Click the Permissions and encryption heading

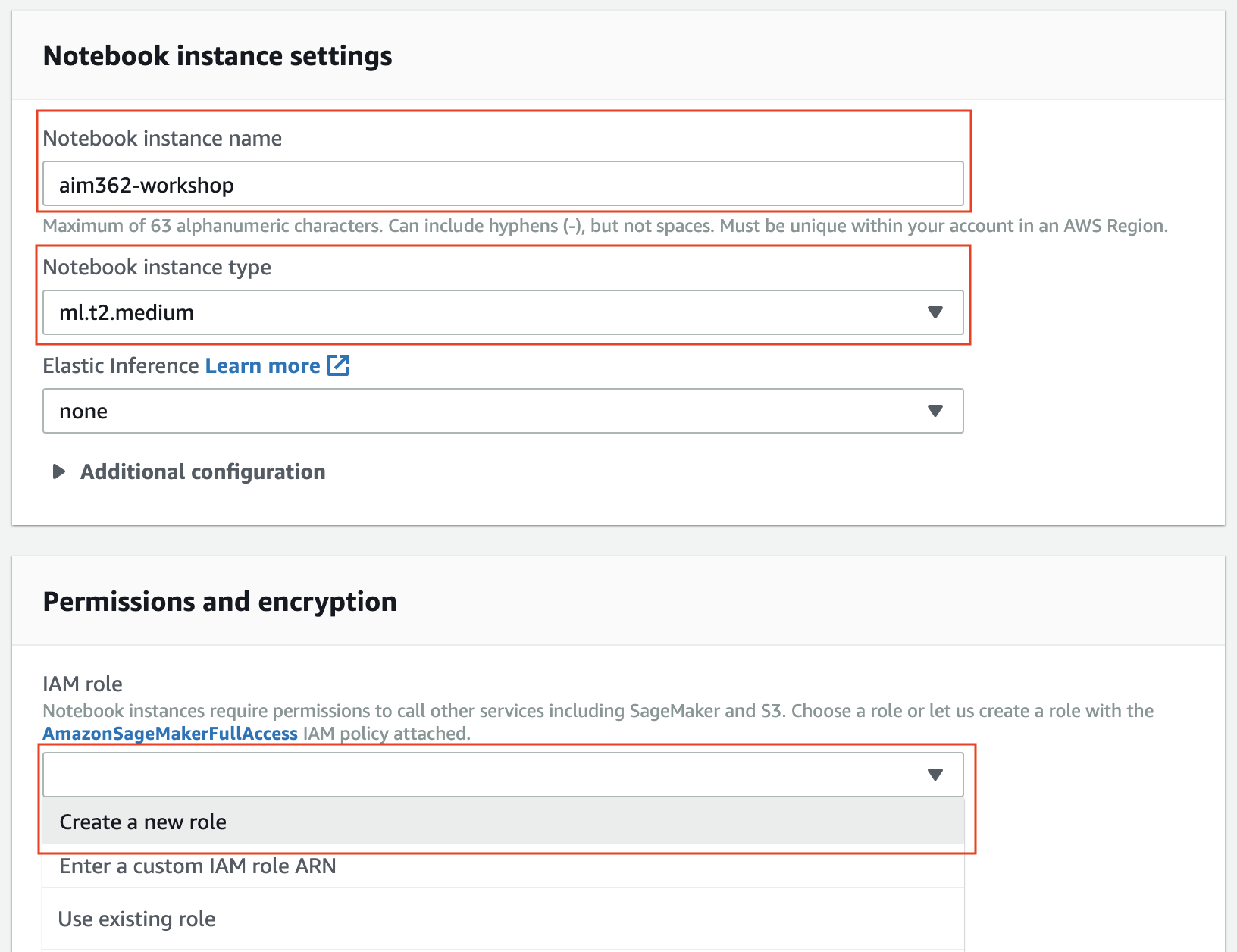[x=220, y=602]
